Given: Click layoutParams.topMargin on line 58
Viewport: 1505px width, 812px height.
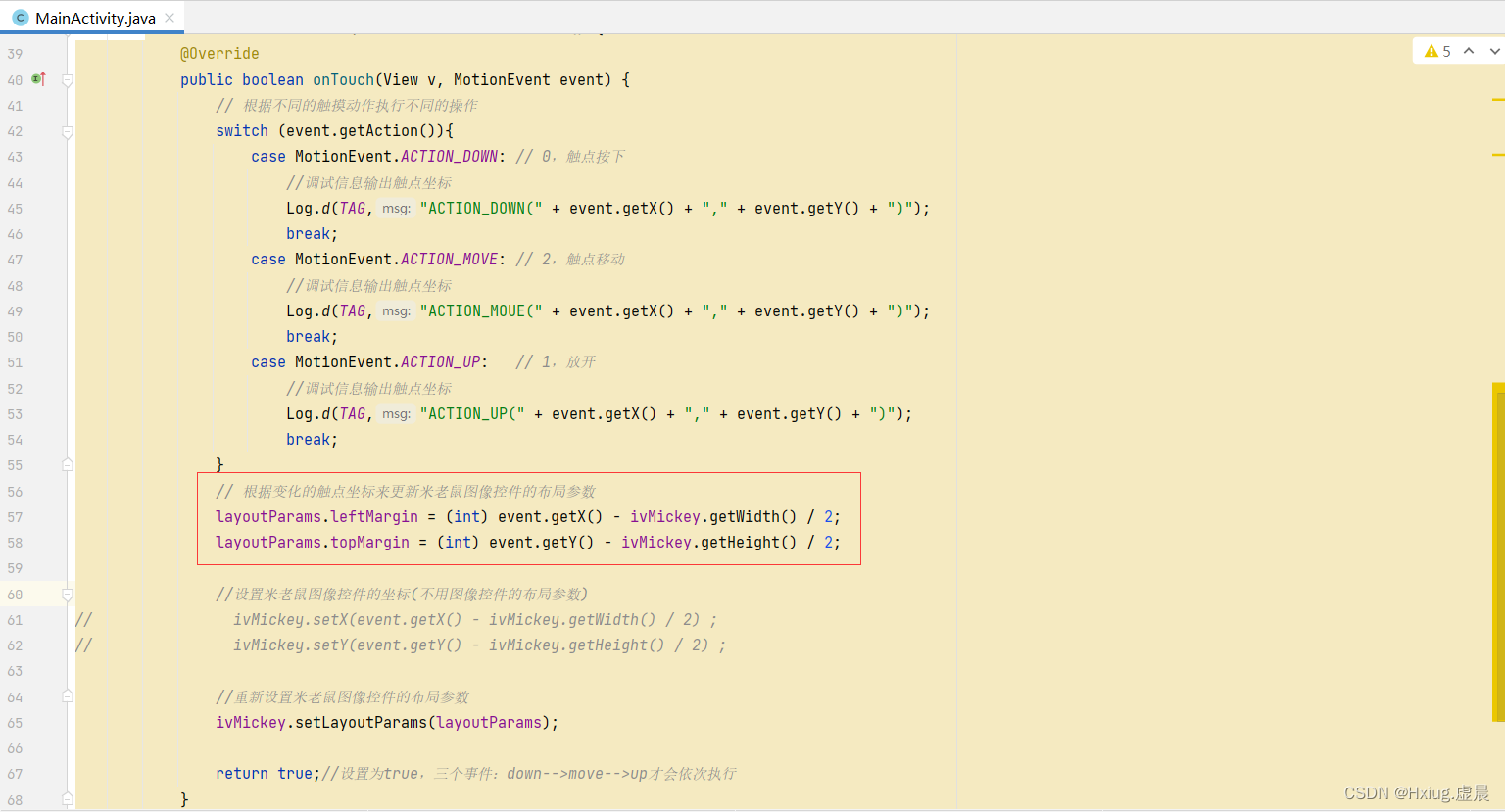Looking at the screenshot, I should [313, 543].
